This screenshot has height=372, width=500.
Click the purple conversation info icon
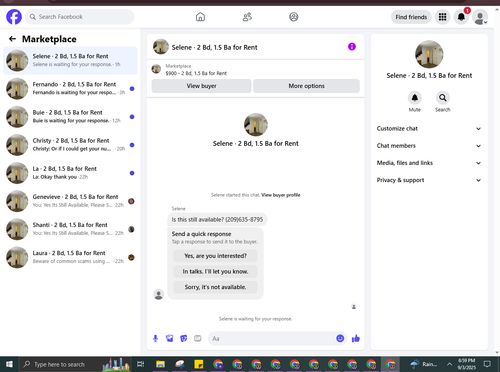coord(352,47)
